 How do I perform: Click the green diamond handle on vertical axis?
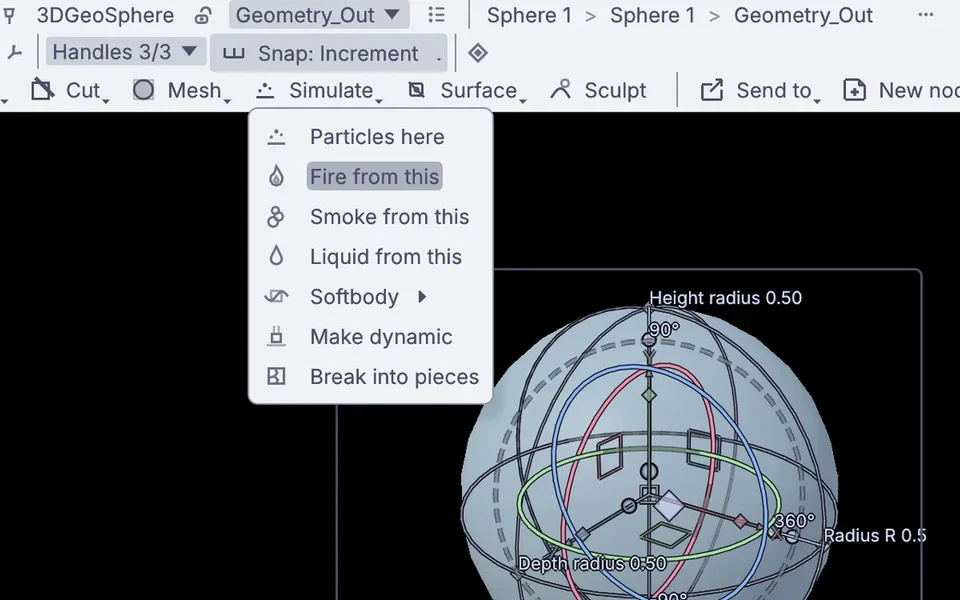(649, 395)
